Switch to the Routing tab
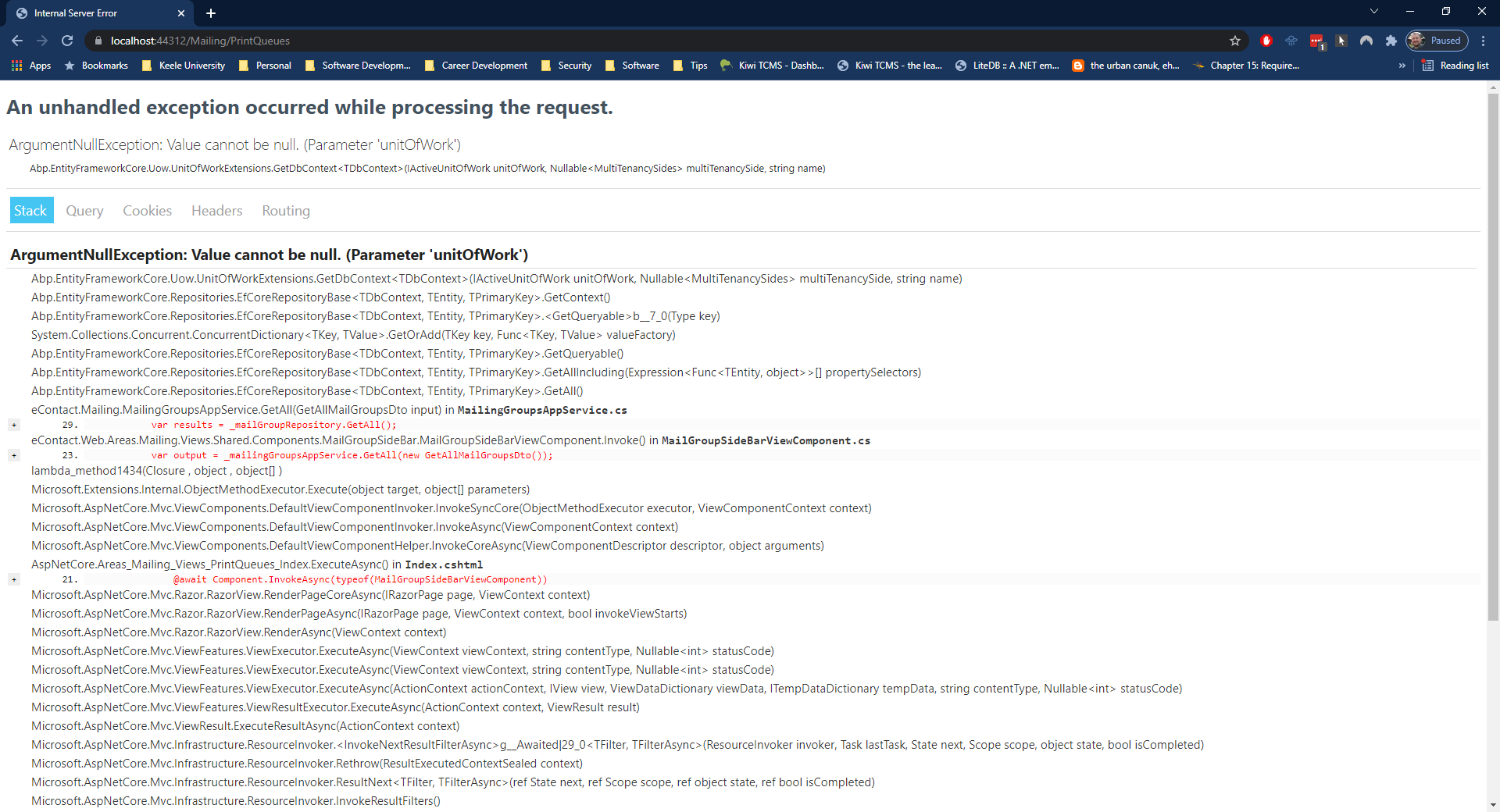The height and width of the screenshot is (812, 1500). [x=285, y=210]
